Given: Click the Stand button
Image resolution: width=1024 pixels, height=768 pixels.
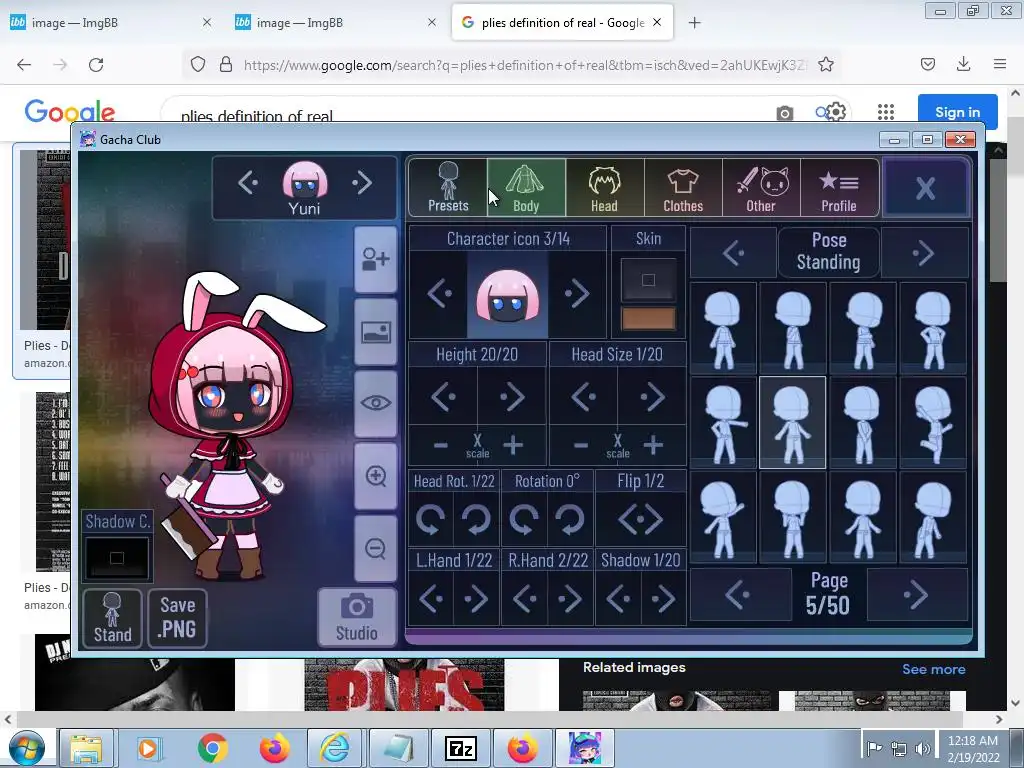Looking at the screenshot, I should click(112, 618).
